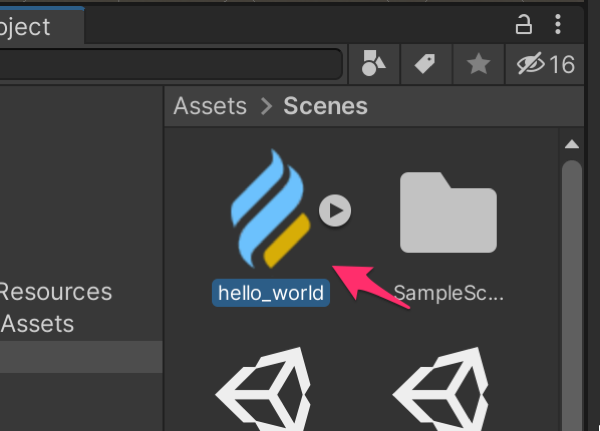Image resolution: width=600 pixels, height=431 pixels.
Task: Select the Assets entry in the left tree
Action: pyautogui.click(x=38, y=324)
